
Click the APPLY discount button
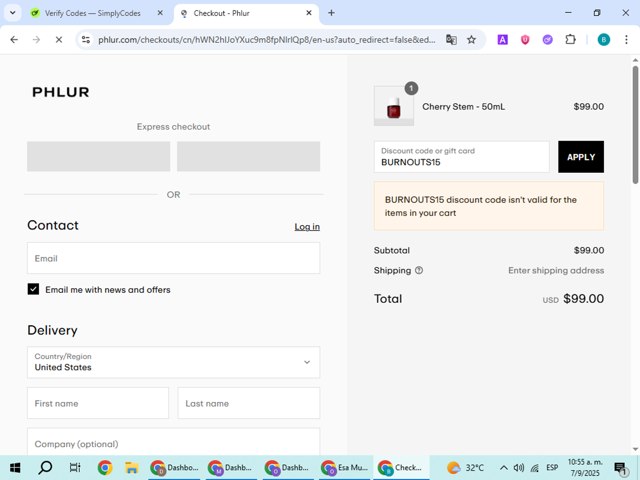tap(581, 157)
